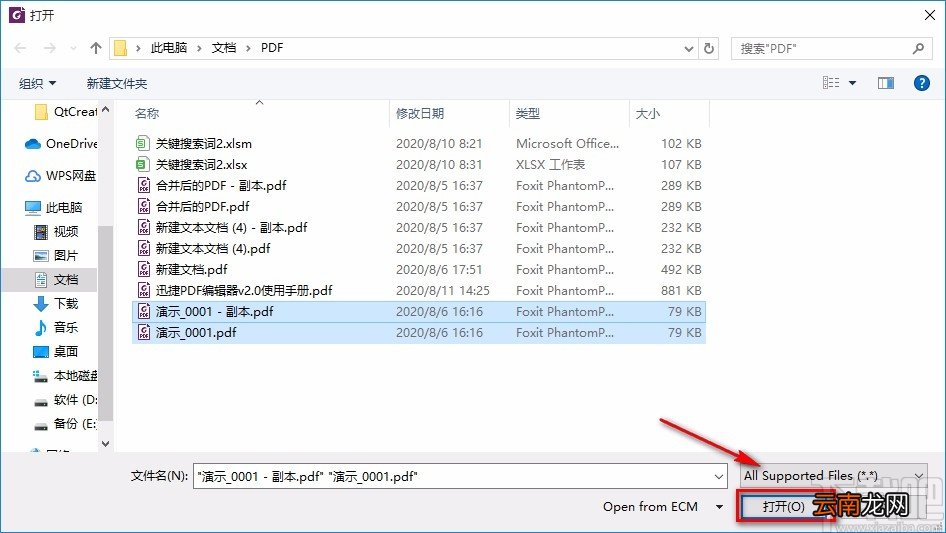Select file 演示_0001 - 副本.pdf
The width and height of the screenshot is (946, 533).
click(418, 311)
